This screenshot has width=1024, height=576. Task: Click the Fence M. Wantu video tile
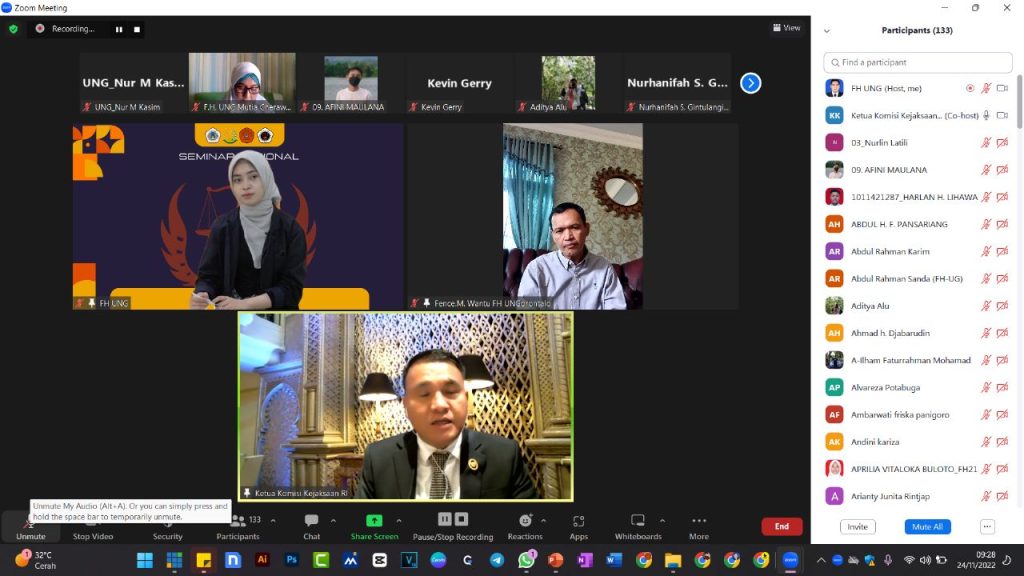point(573,216)
